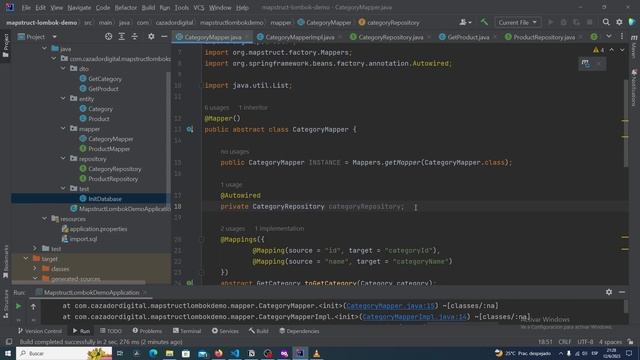Open the VCS menu

pyautogui.click(x=199, y=7)
